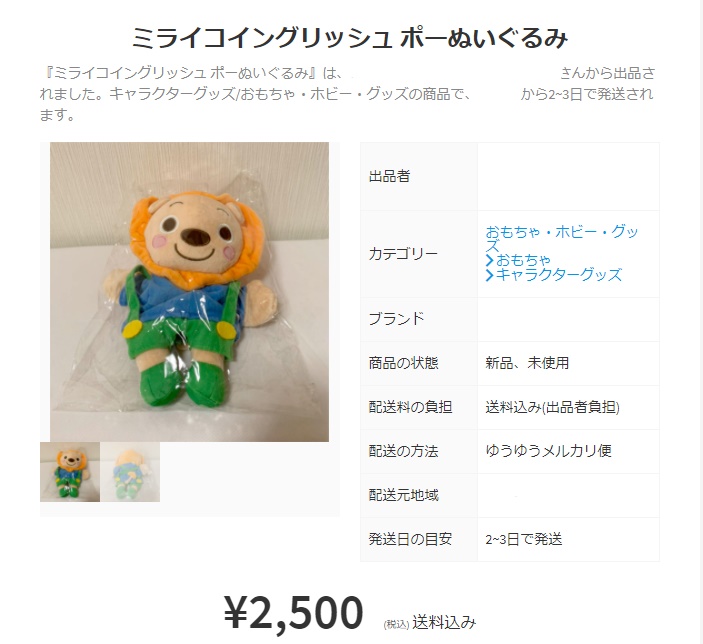The height and width of the screenshot is (644, 703).
Task: Click the main lion plush product photo
Action: tap(189, 292)
